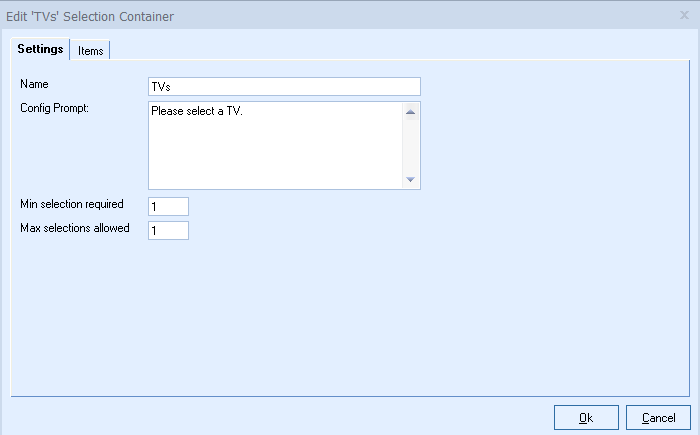This screenshot has height=435, width=700.
Task: Click the Config Prompt label
Action: pyautogui.click(x=55, y=108)
